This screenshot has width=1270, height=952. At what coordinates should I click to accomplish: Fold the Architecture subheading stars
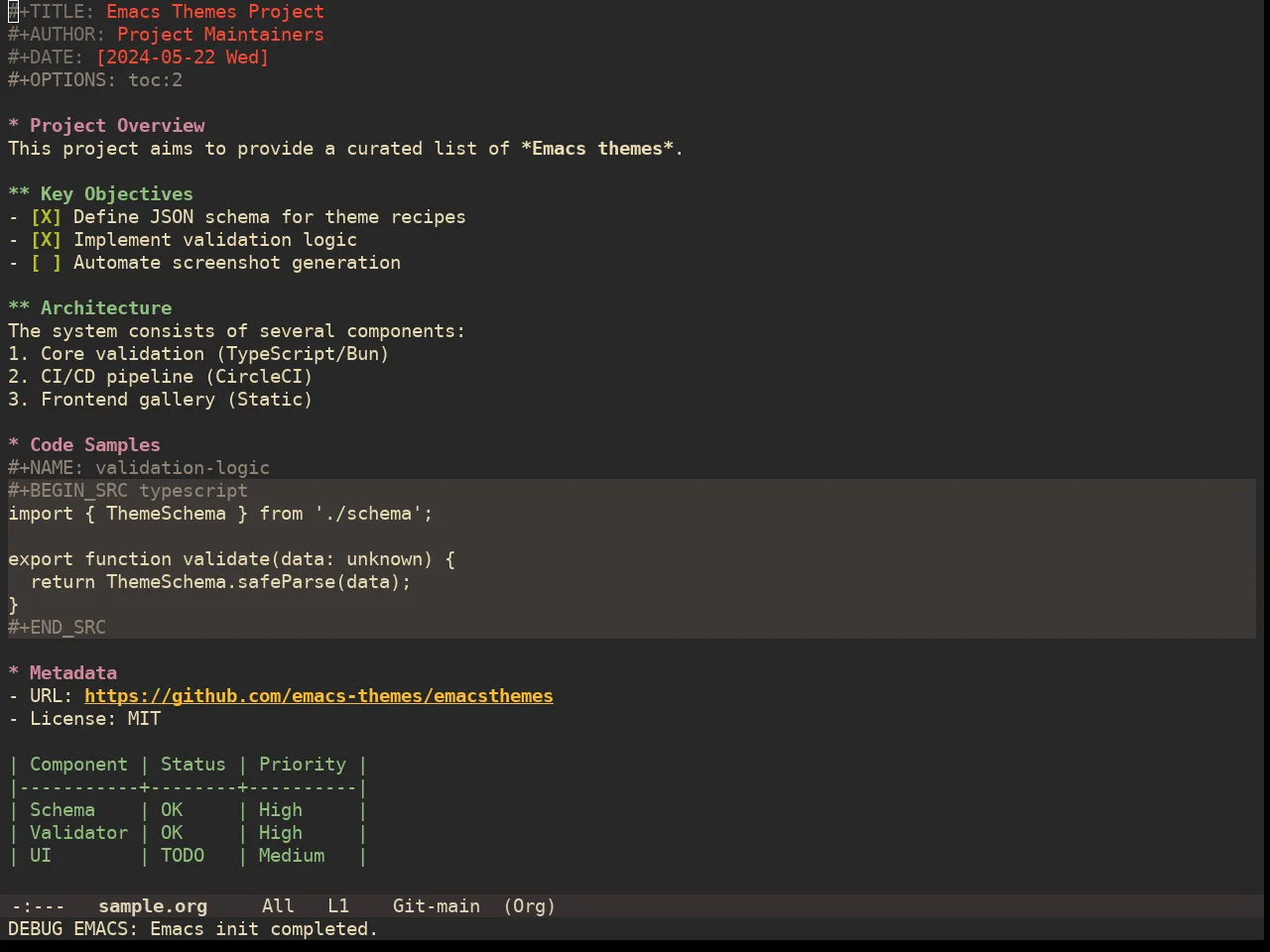(19, 308)
